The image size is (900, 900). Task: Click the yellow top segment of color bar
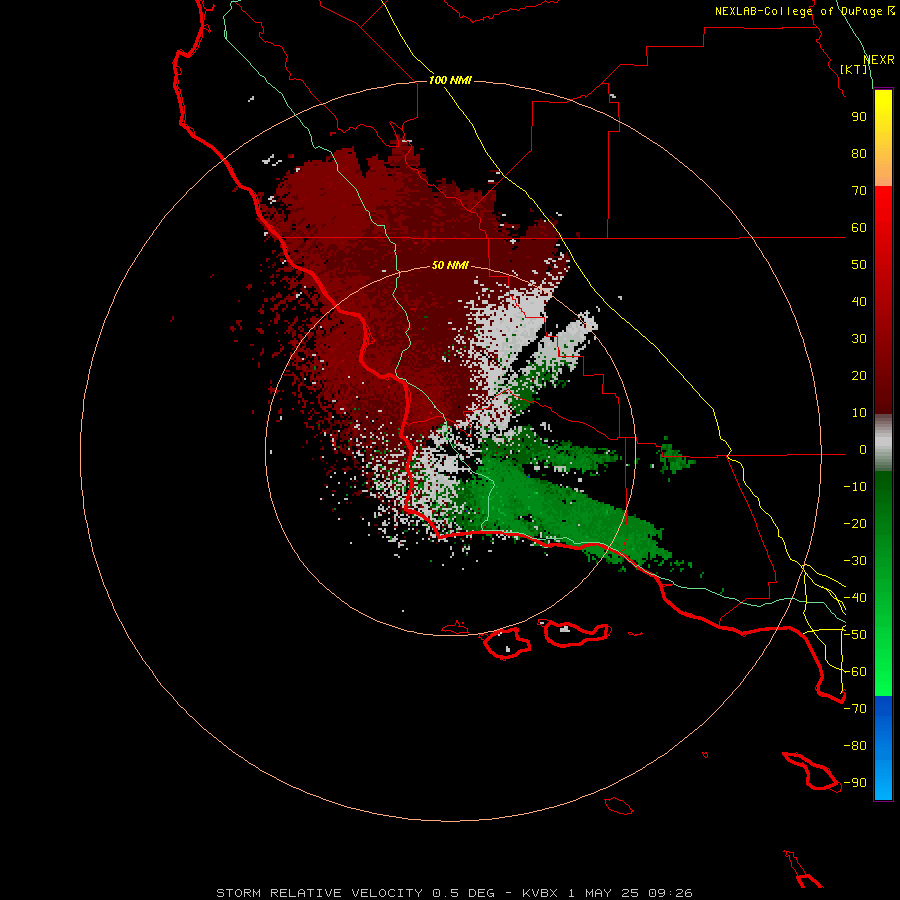883,138
